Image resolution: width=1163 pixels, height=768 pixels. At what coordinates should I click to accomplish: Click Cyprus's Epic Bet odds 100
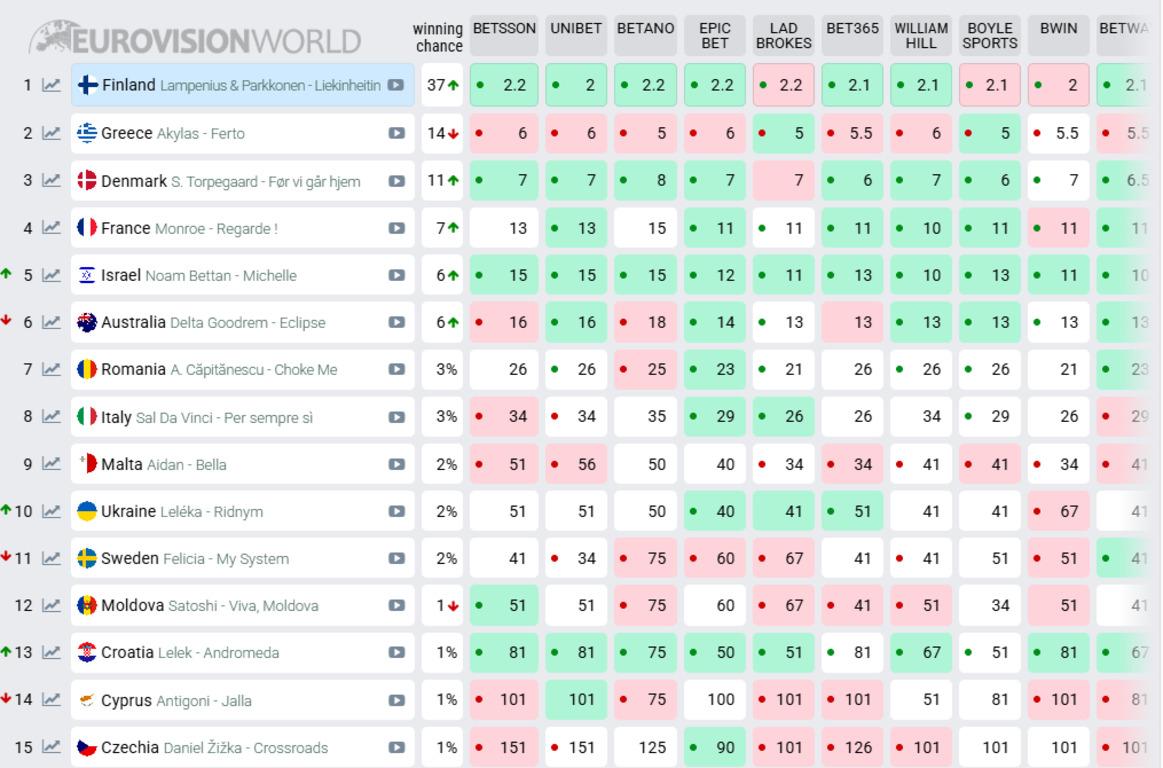pos(714,700)
